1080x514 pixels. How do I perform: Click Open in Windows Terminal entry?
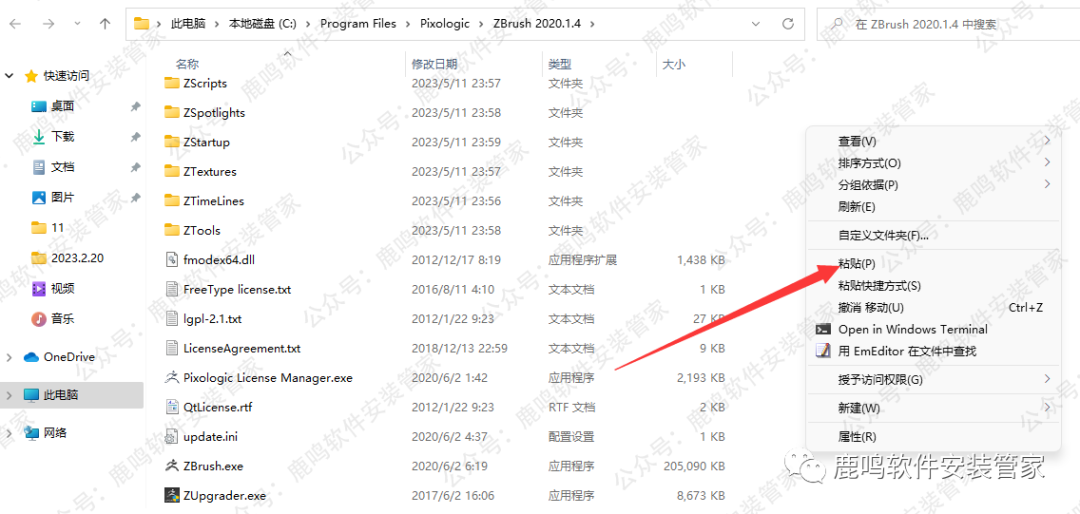point(912,329)
